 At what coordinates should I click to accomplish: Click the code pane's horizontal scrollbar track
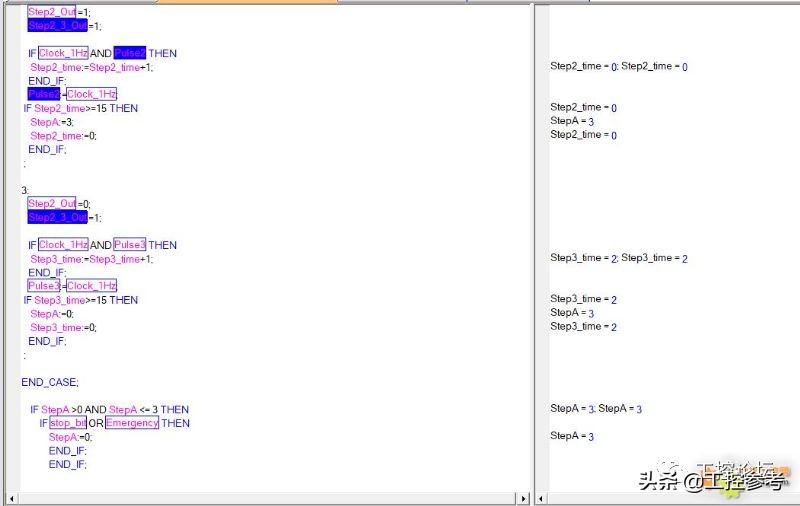(267, 498)
